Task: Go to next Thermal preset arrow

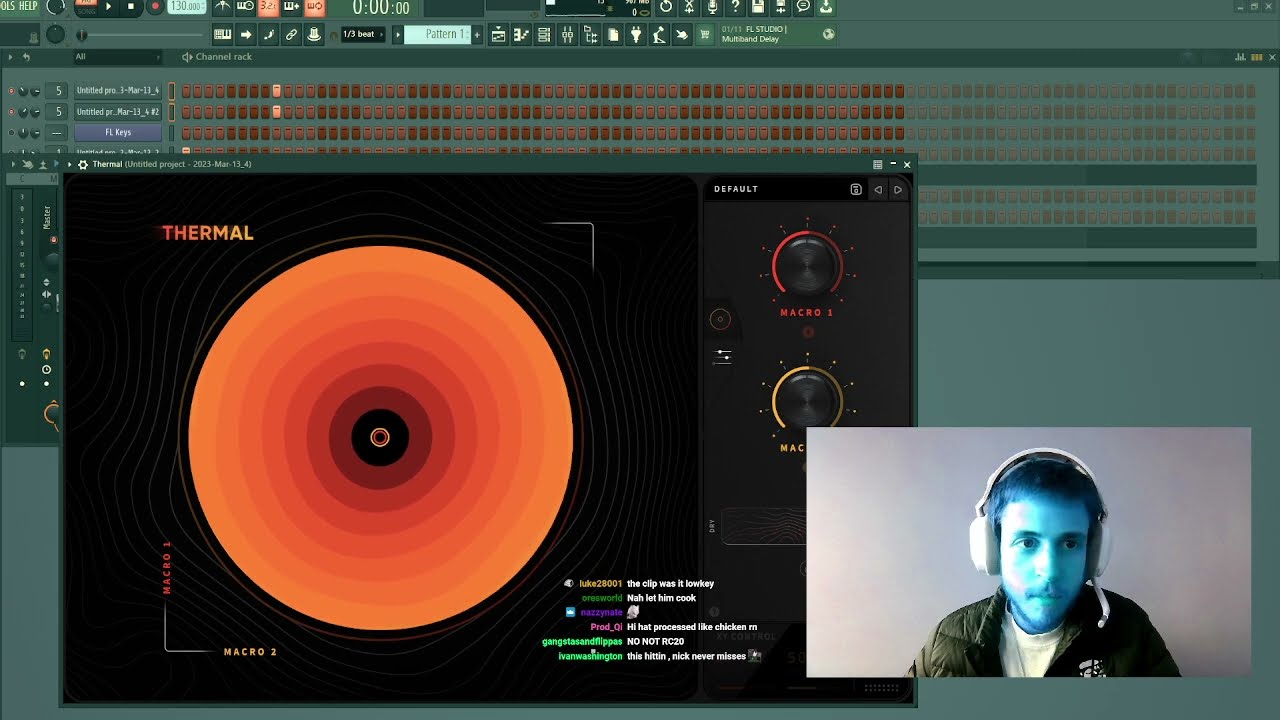Action: (x=898, y=189)
